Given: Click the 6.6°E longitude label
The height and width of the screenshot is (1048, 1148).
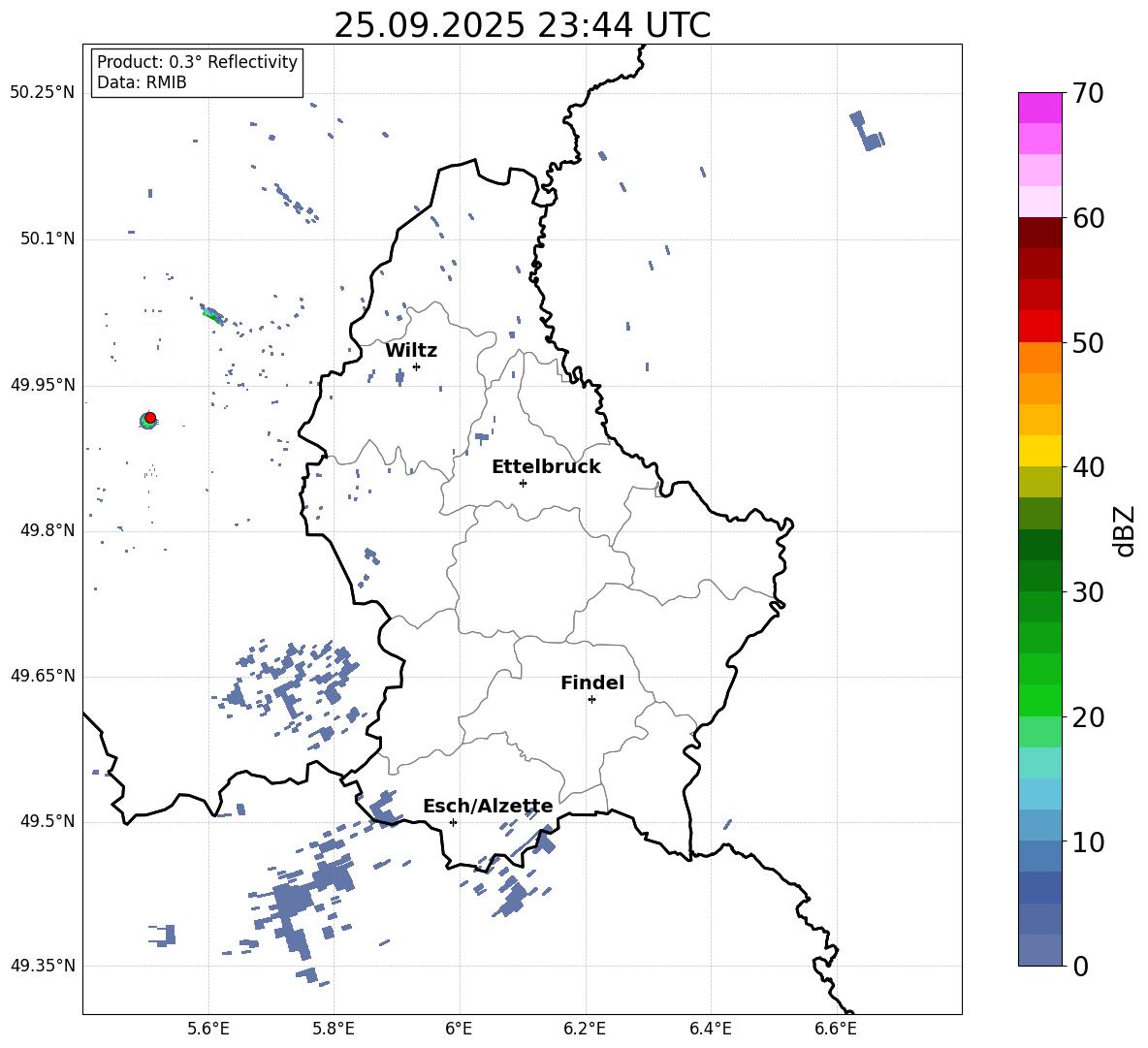Looking at the screenshot, I should click(836, 1029).
